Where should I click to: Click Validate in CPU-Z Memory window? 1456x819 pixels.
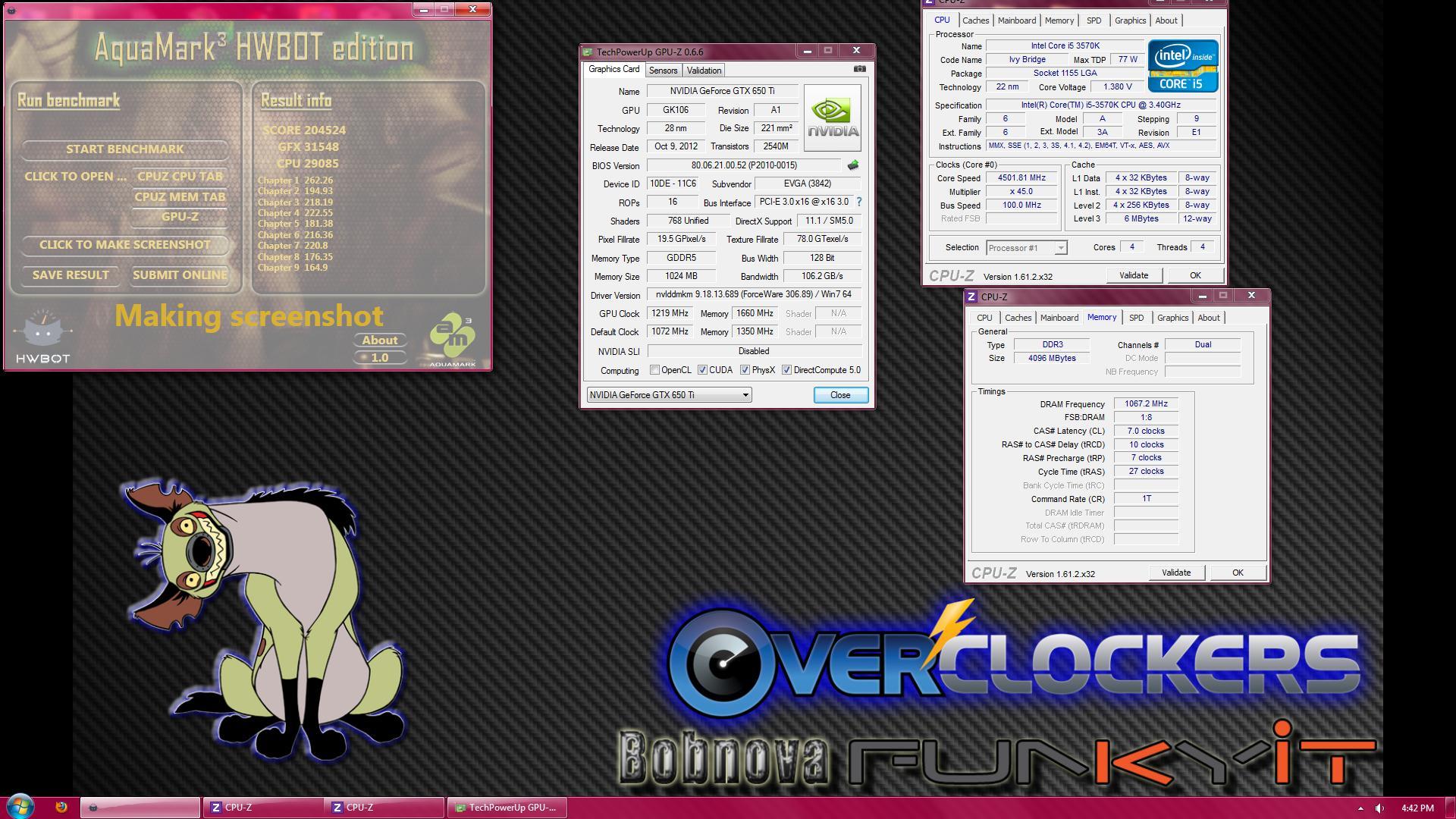1176,573
